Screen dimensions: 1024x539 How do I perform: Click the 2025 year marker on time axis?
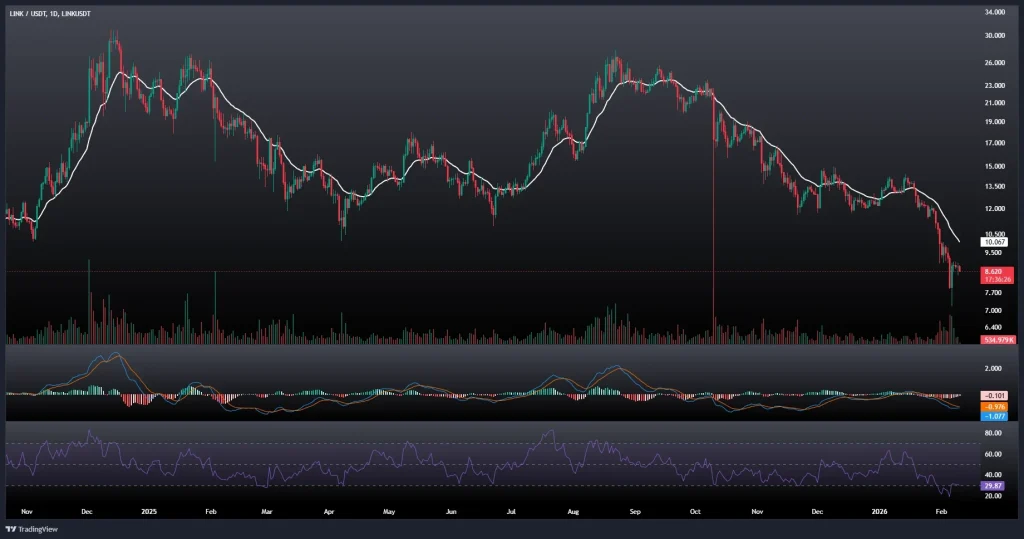(x=150, y=510)
